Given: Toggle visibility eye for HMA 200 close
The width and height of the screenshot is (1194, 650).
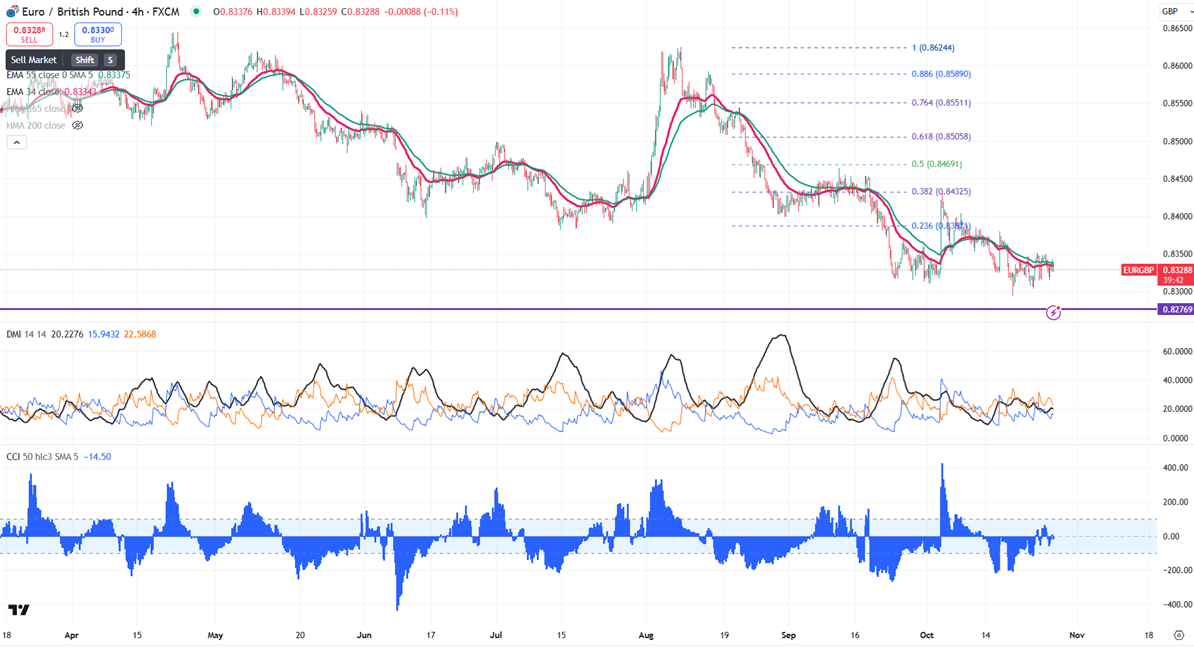Looking at the screenshot, I should click(77, 125).
